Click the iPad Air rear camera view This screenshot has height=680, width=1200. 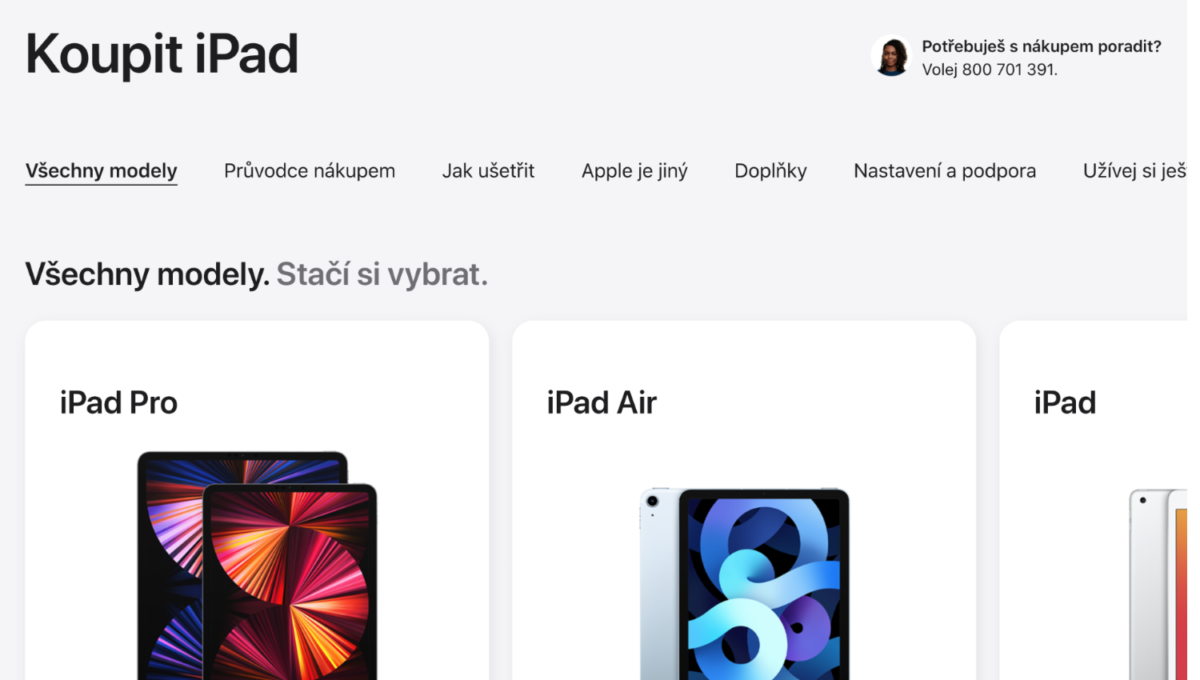(x=660, y=584)
